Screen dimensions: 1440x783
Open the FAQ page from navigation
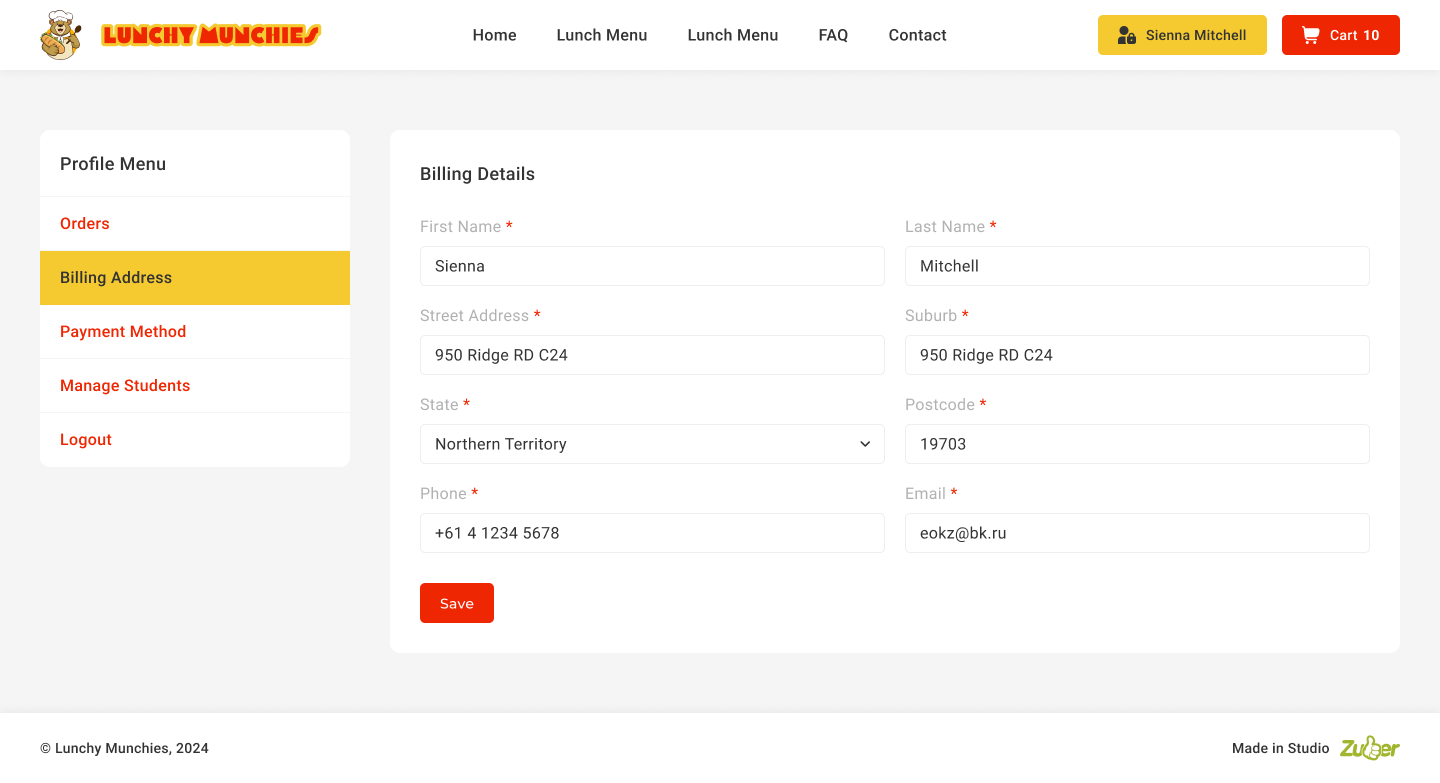coord(833,35)
